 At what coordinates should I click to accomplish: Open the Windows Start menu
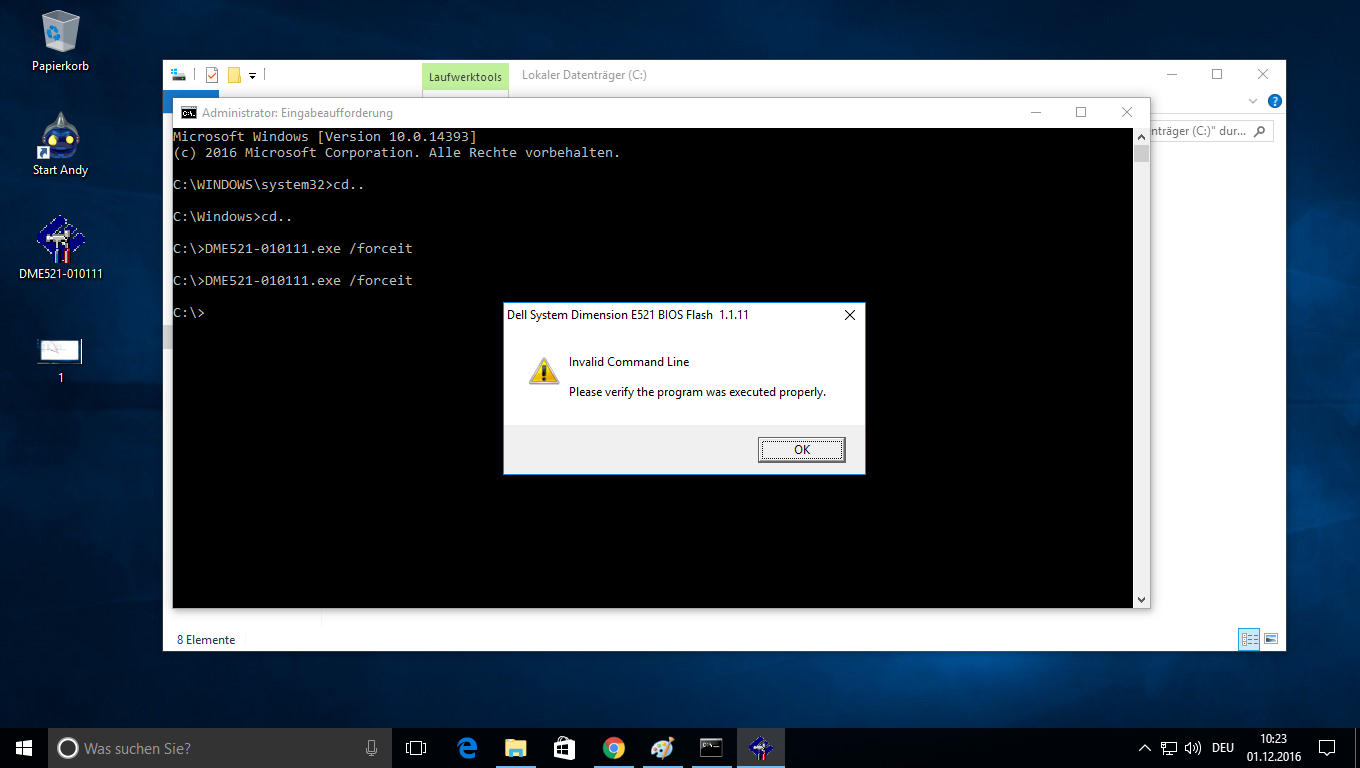coord(24,748)
